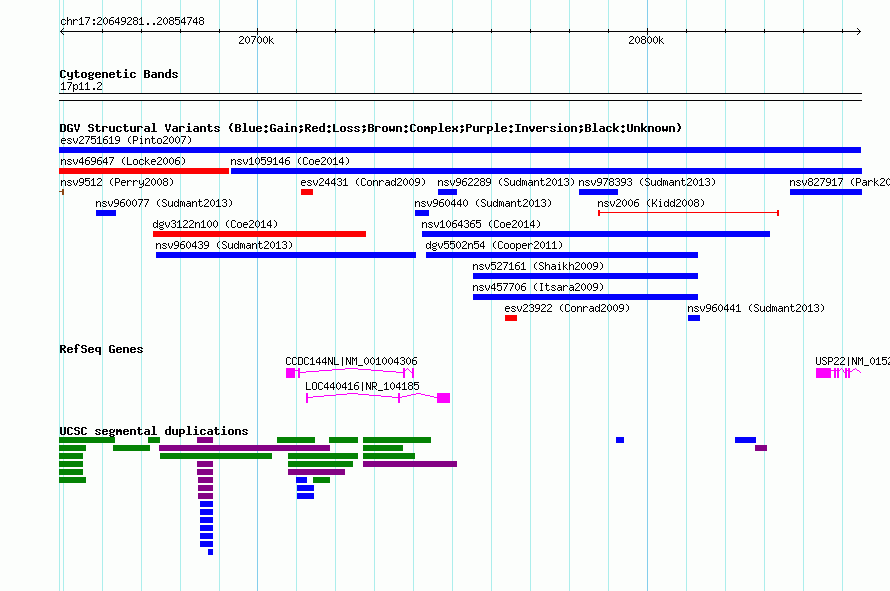Select the nsv1064365 (Coe2014) blue bar

[596, 234]
